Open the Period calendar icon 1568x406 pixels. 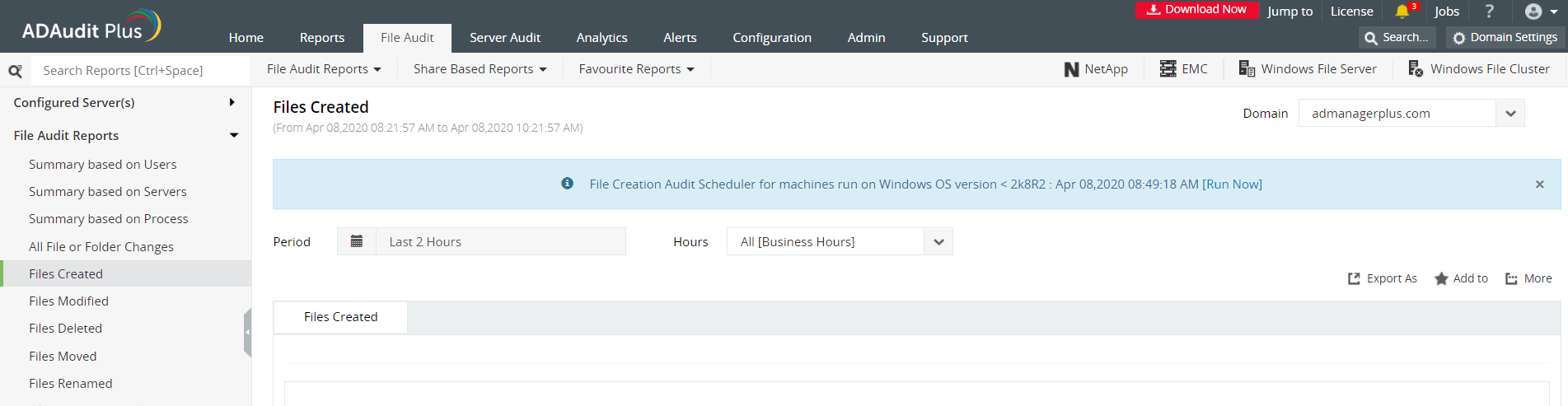pos(357,241)
